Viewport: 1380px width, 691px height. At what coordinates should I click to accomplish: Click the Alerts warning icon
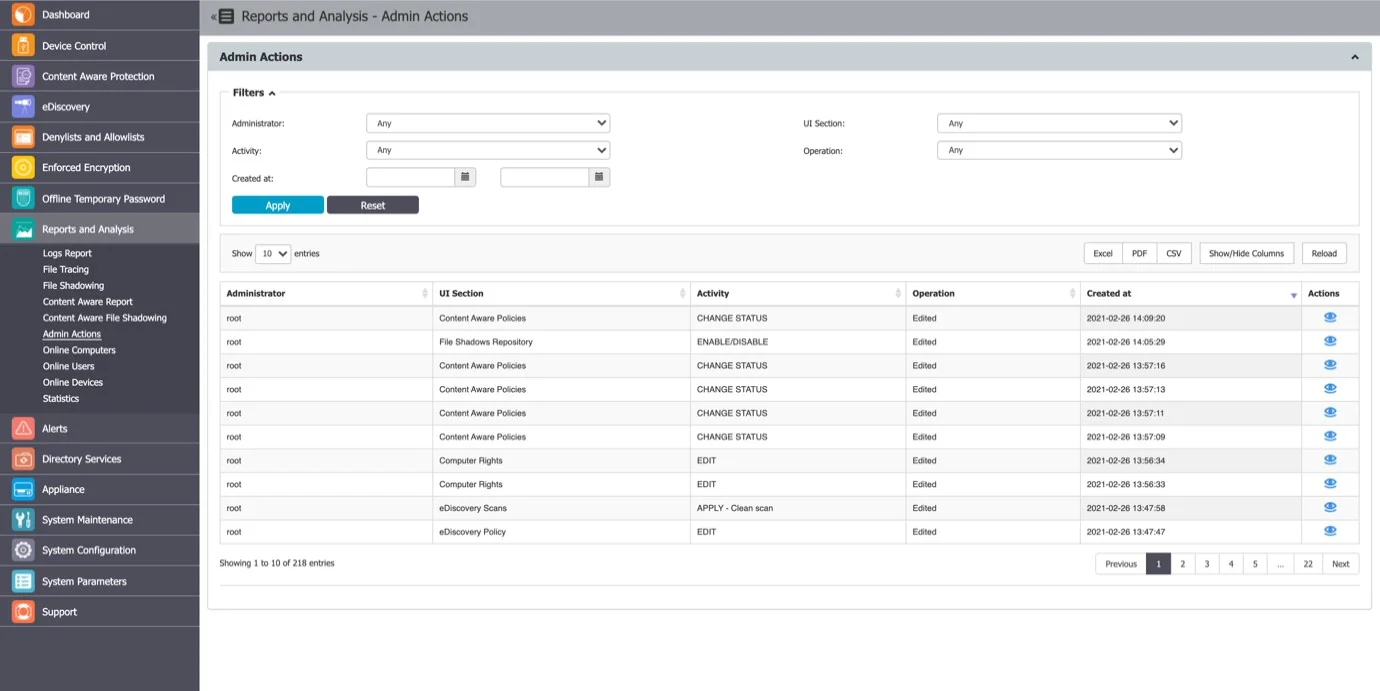[x=23, y=428]
